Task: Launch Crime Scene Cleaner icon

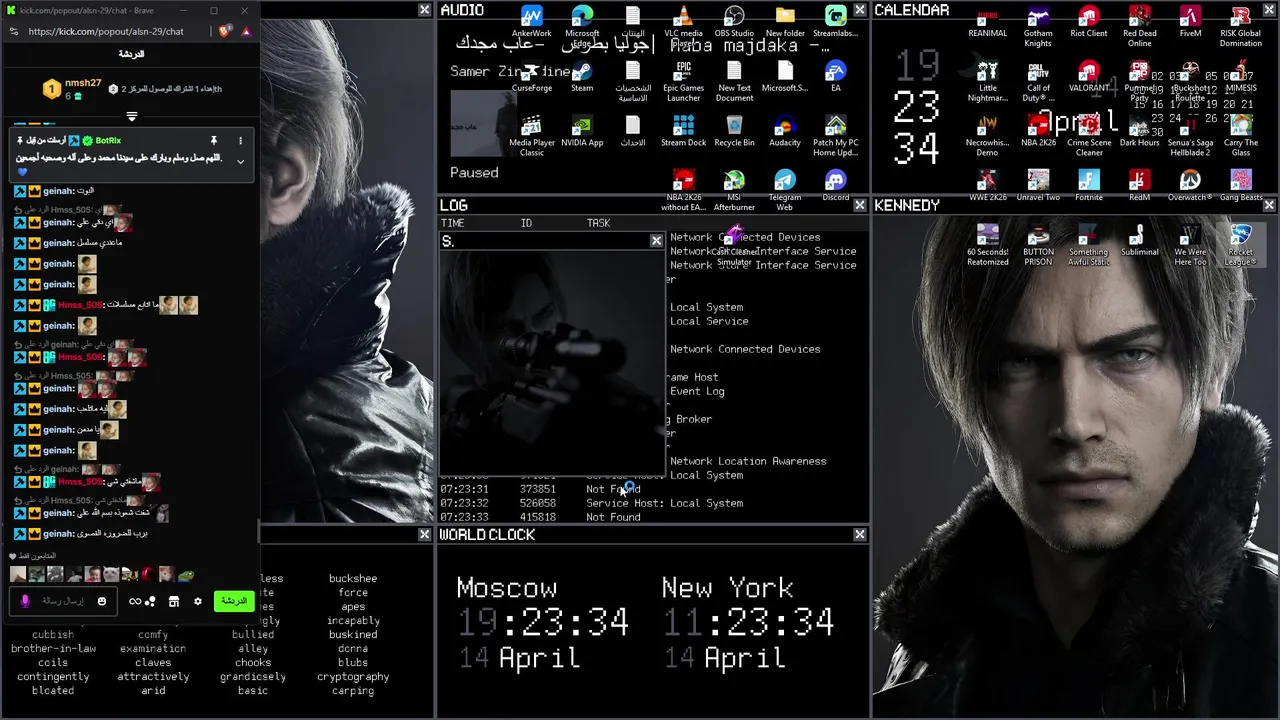Action: (x=1089, y=136)
